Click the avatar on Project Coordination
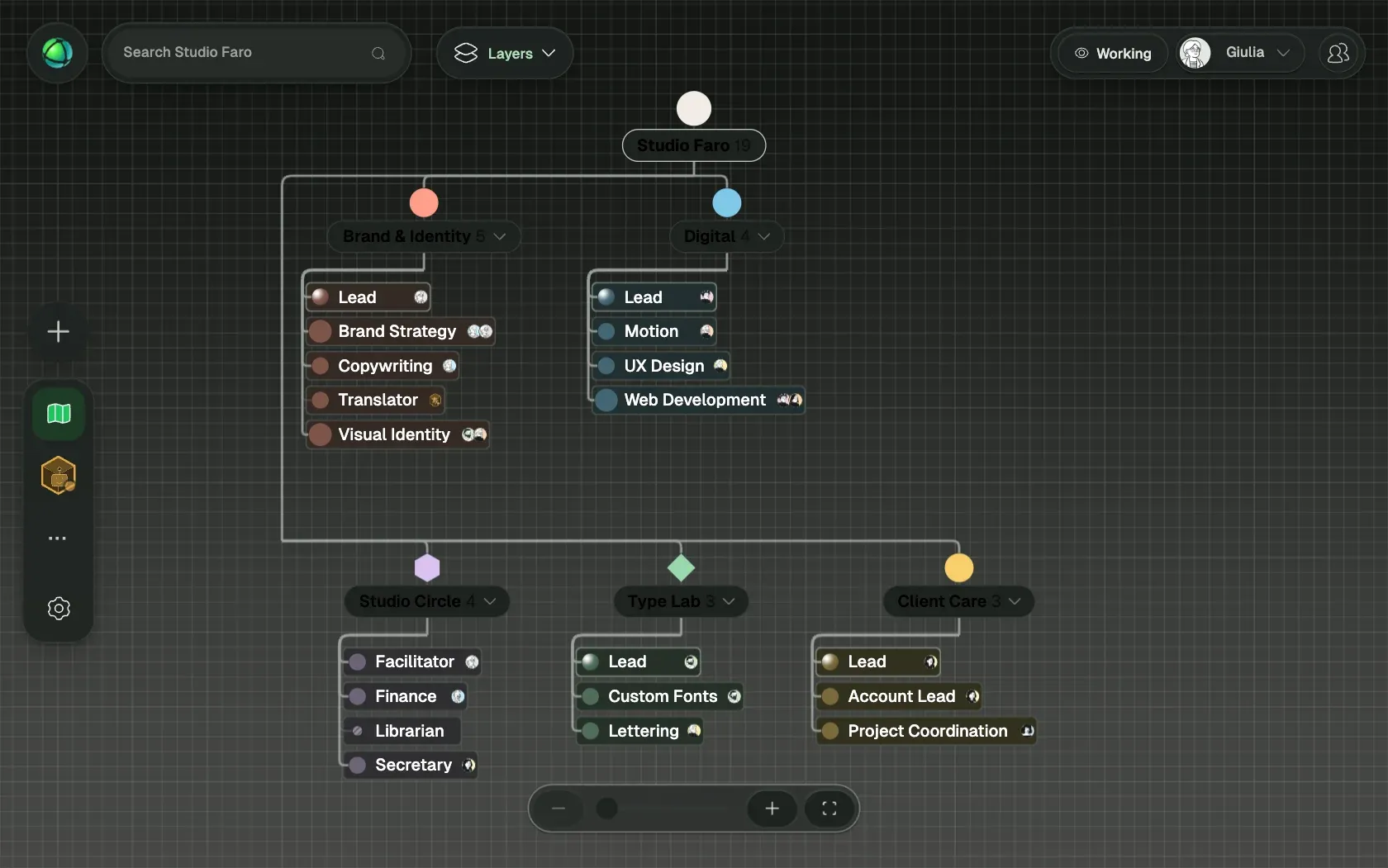 [x=1028, y=731]
